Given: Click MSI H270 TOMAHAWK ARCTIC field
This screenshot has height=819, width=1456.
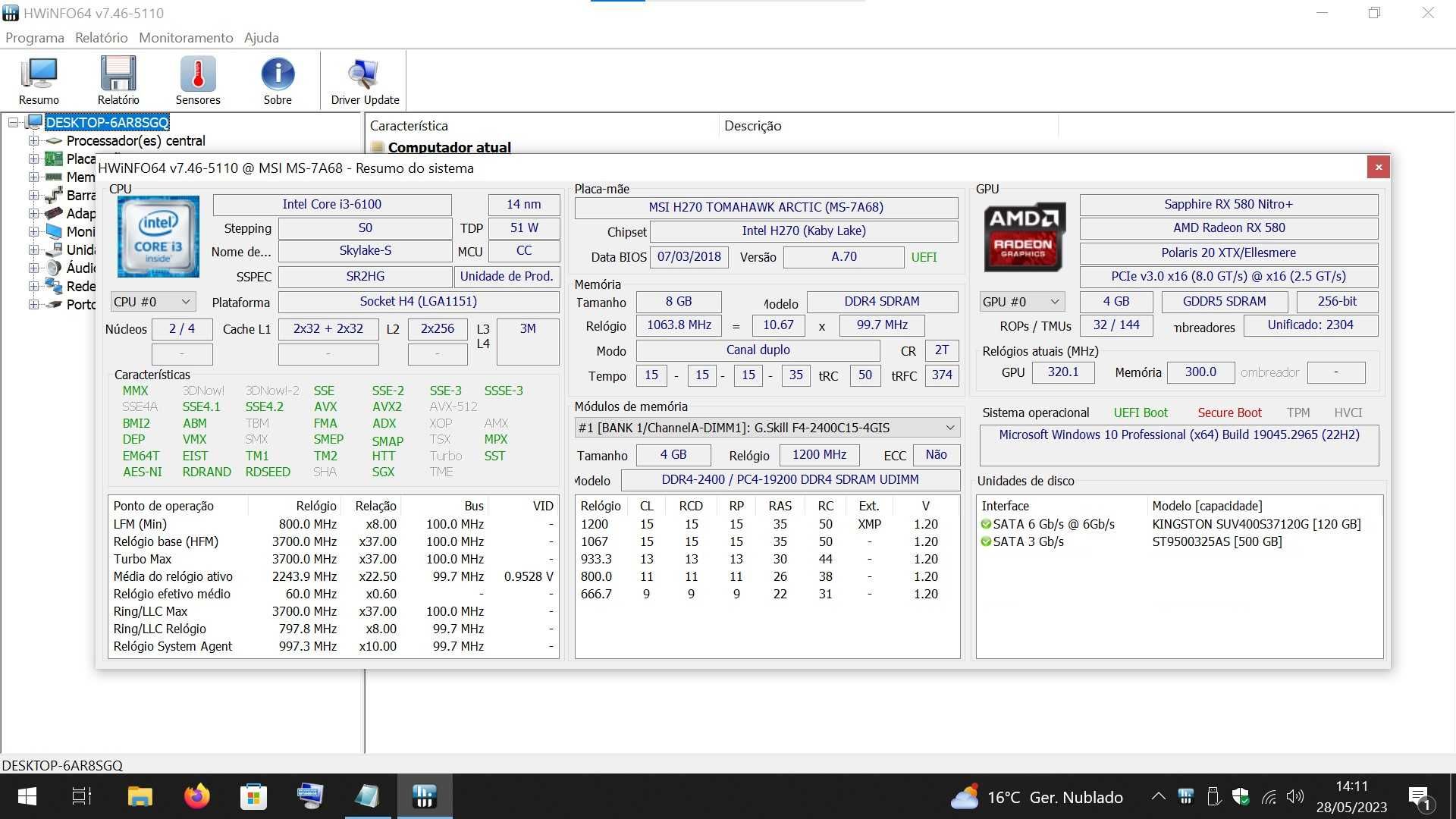Looking at the screenshot, I should (x=766, y=207).
